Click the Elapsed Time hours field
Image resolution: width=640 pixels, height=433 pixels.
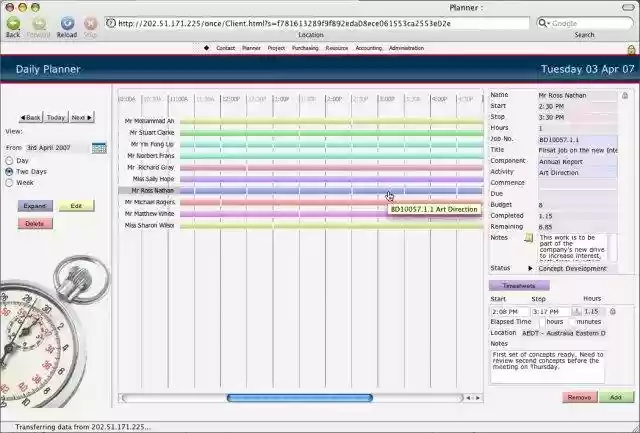click(x=542, y=322)
